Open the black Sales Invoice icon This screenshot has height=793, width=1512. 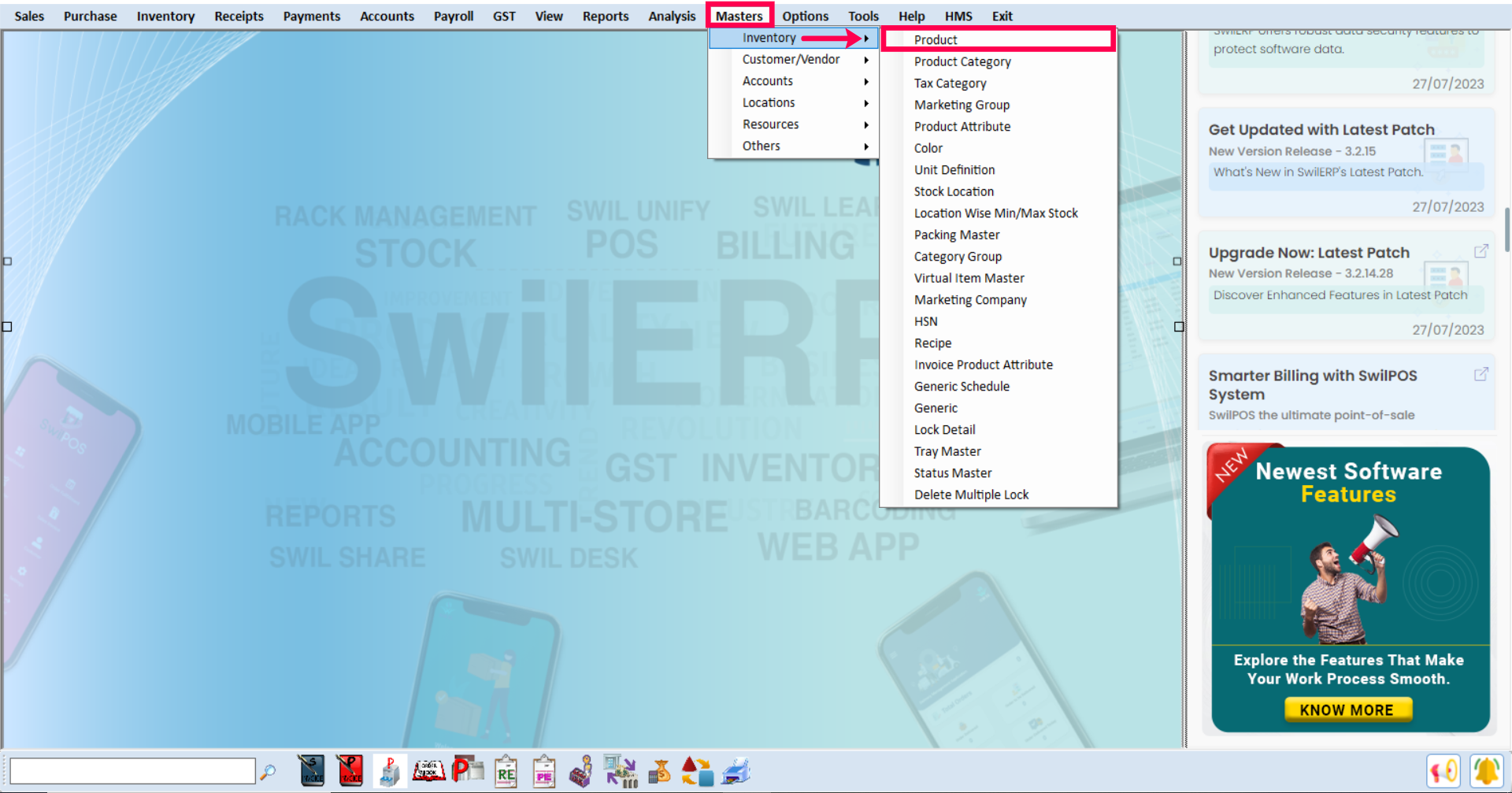coord(311,771)
